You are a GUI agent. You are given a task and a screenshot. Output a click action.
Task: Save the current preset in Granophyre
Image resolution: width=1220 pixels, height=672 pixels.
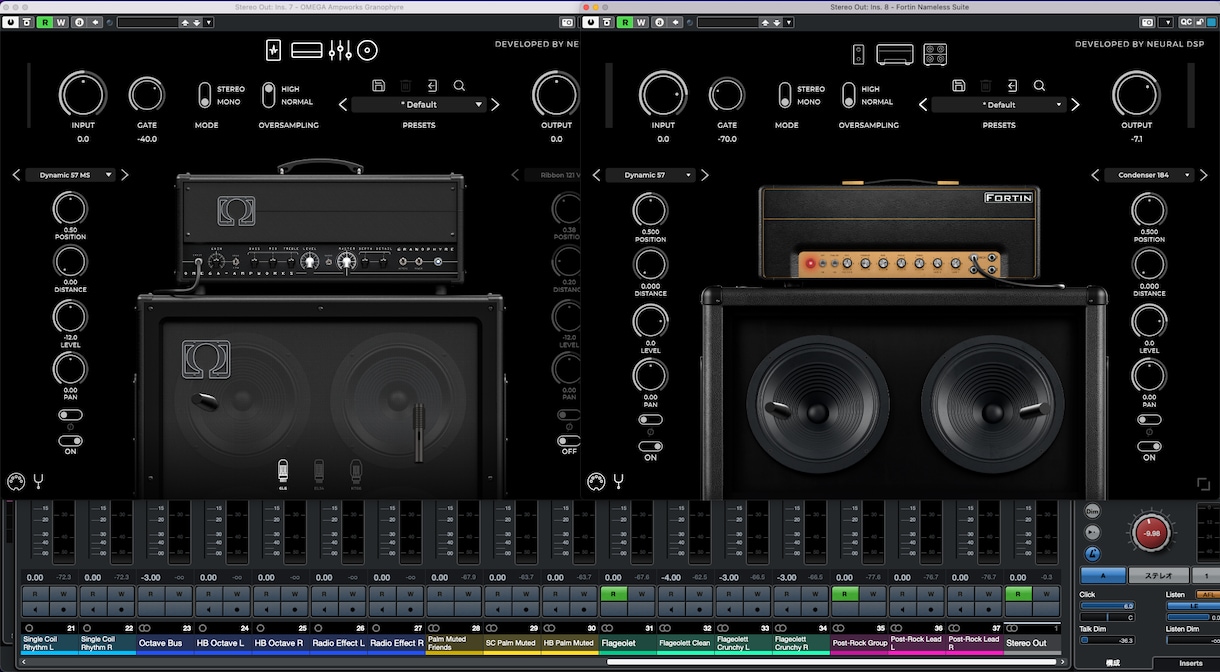click(378, 86)
